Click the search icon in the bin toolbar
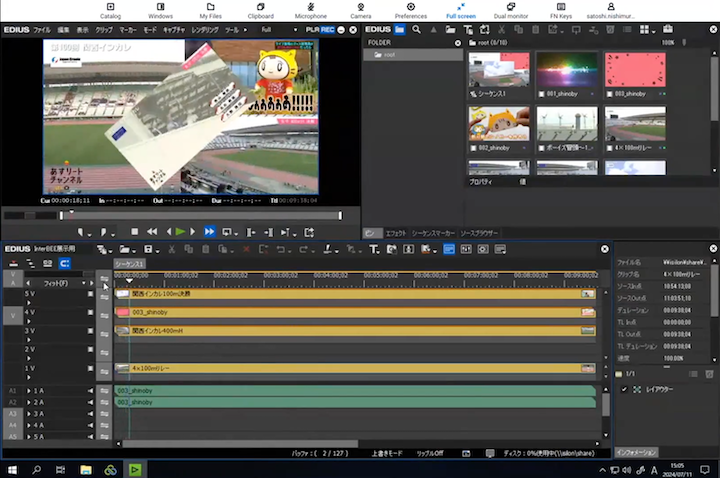Viewport: 720px width, 478px height. coord(416,30)
